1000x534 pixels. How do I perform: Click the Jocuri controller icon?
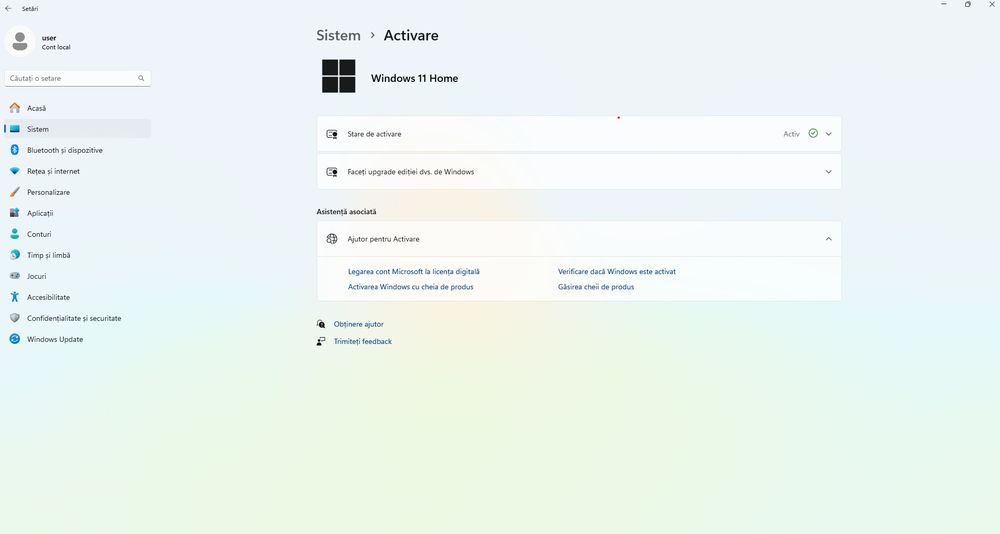(15, 276)
